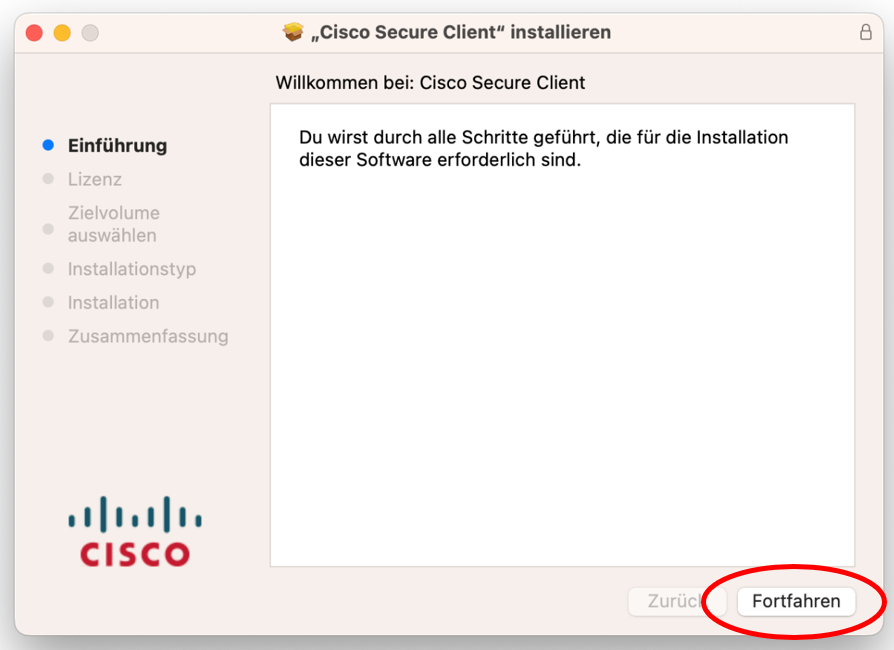Click the blue bullet beside Einführung
Image resolution: width=894 pixels, height=650 pixels.
click(x=48, y=145)
